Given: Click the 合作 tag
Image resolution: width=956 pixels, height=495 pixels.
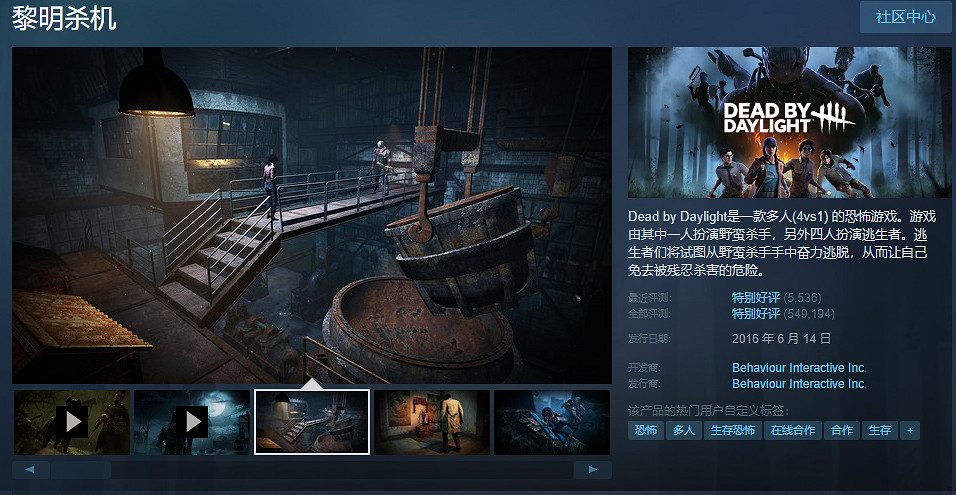Looking at the screenshot, I should [x=842, y=430].
